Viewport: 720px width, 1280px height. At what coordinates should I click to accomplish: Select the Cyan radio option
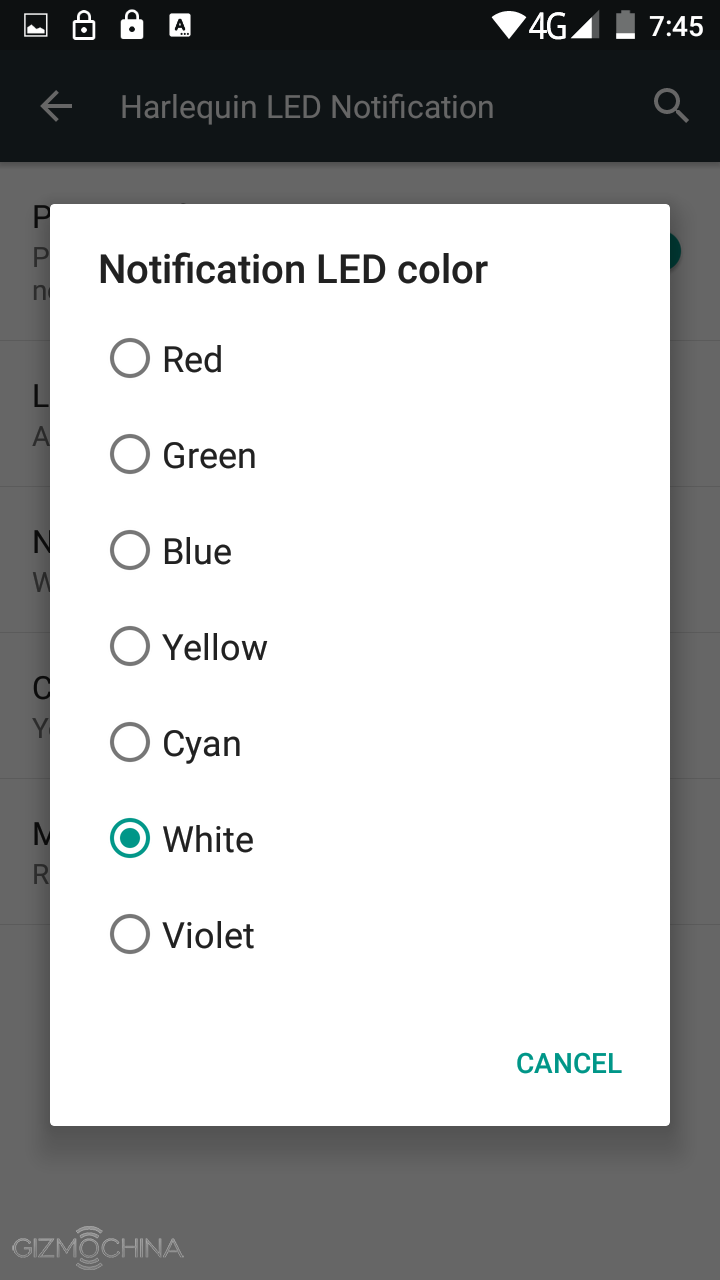click(x=130, y=743)
